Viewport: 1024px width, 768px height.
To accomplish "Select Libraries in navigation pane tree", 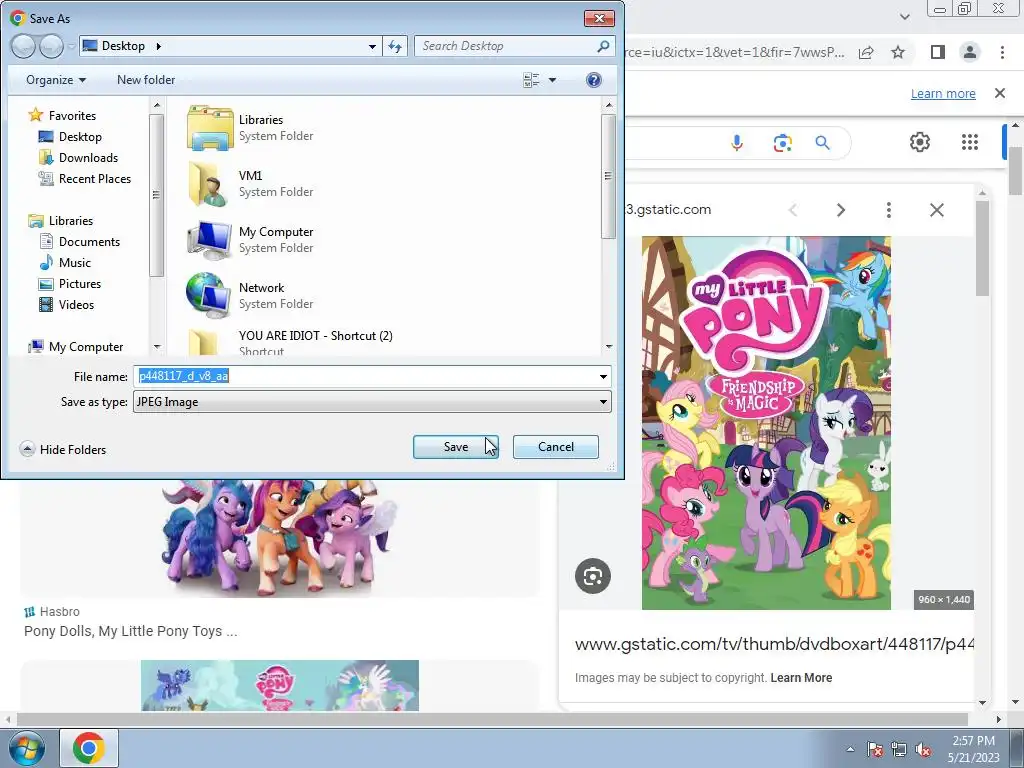I will click(61, 221).
